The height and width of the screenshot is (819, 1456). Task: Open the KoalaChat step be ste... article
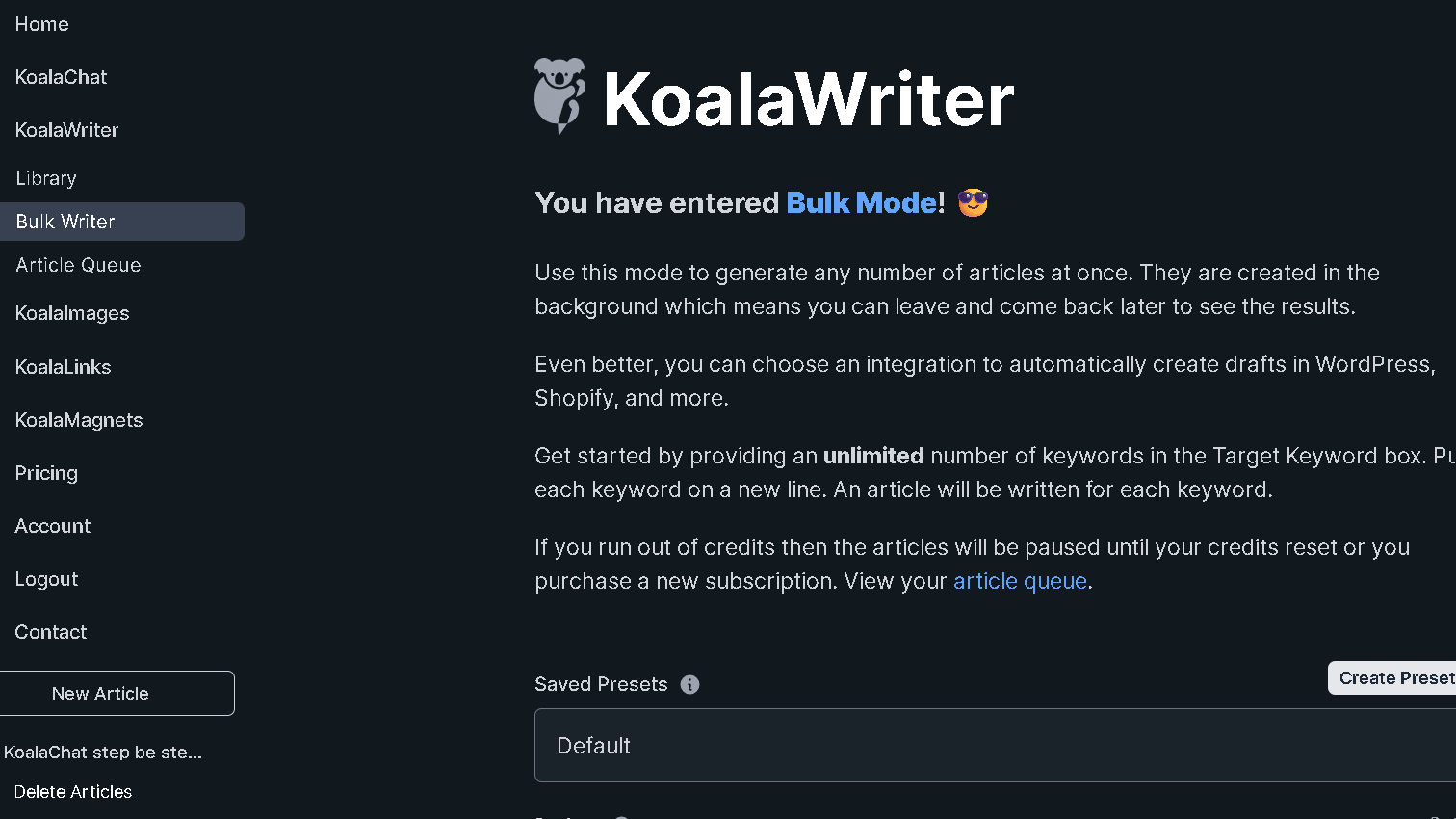point(102,752)
